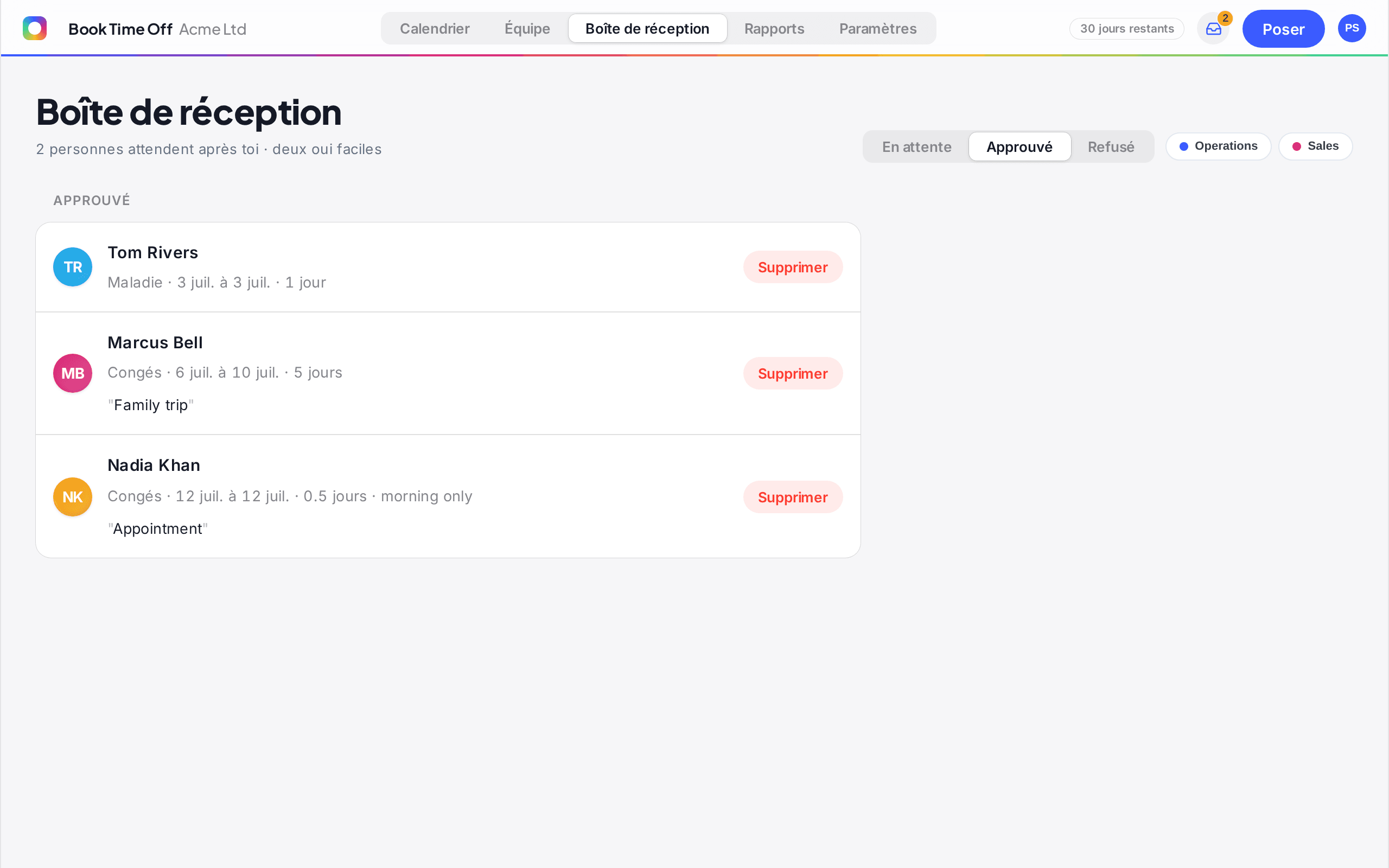Open the Rapports tab
This screenshot has width=1389, height=868.
774,29
